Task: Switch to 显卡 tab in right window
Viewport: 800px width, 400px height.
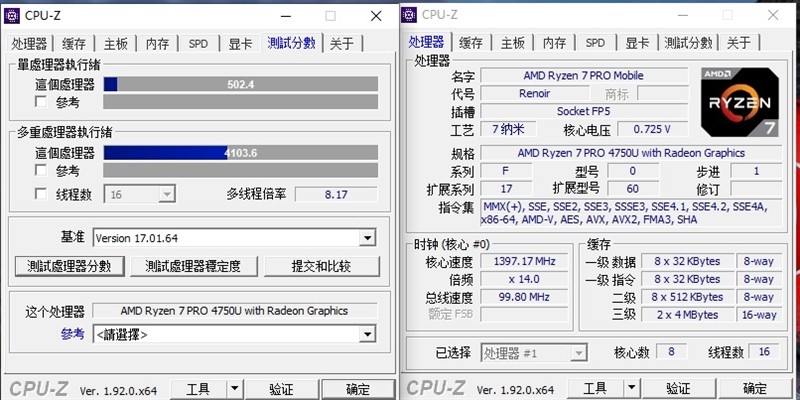Action: coord(637,43)
